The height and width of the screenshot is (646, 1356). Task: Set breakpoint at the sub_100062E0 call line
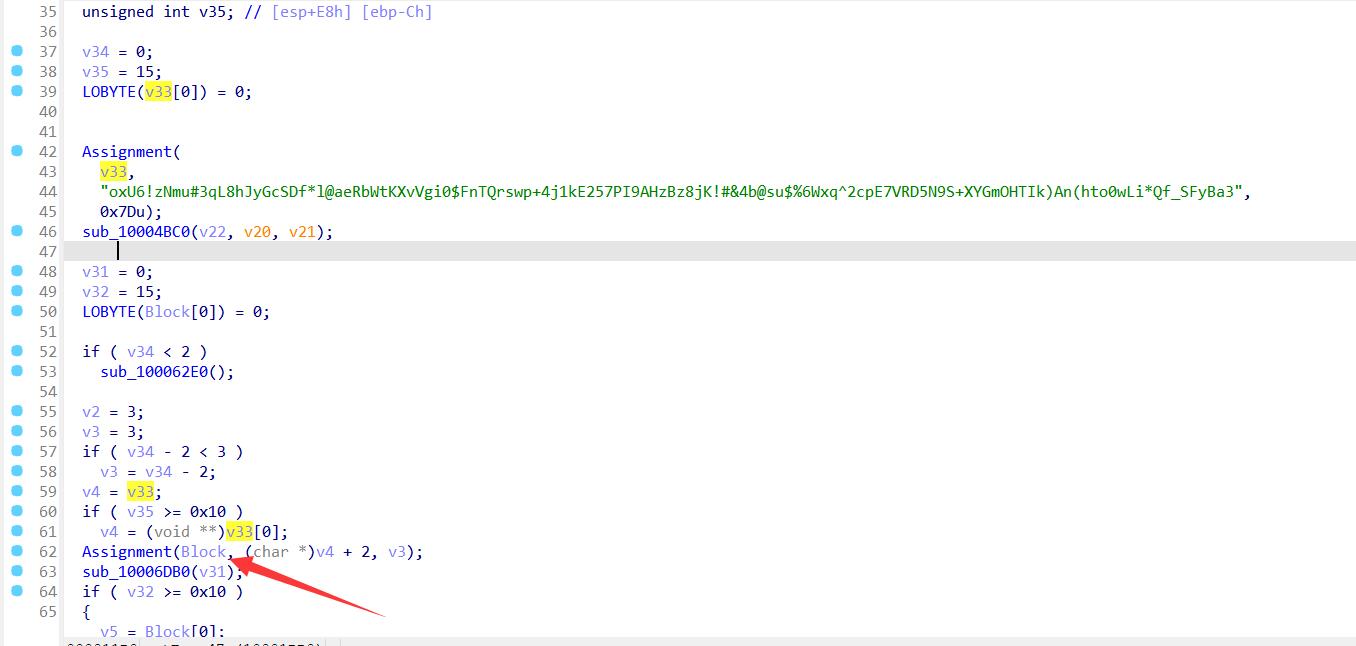[17, 371]
